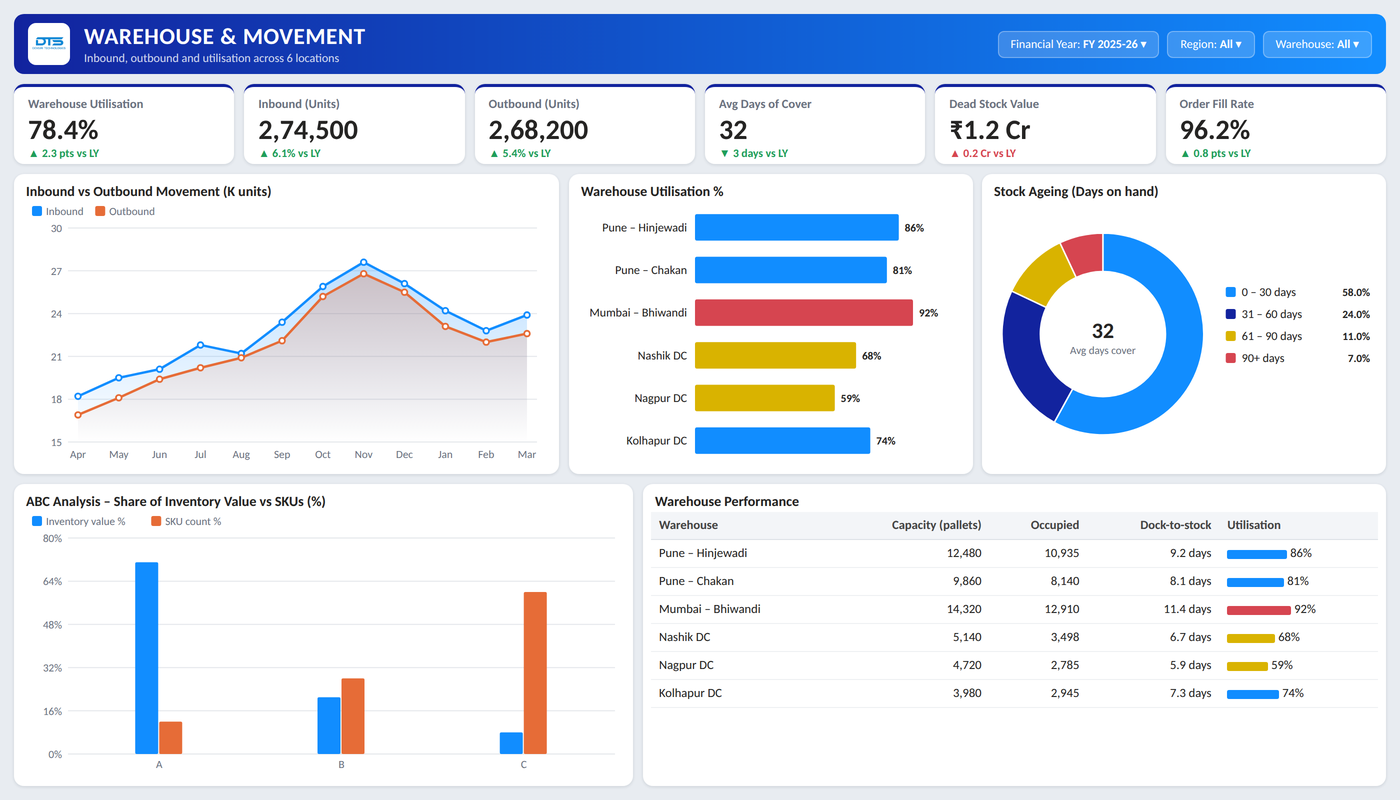Select the Warehouse Utilisation KPI card
1400x800 pixels.
tap(124, 125)
